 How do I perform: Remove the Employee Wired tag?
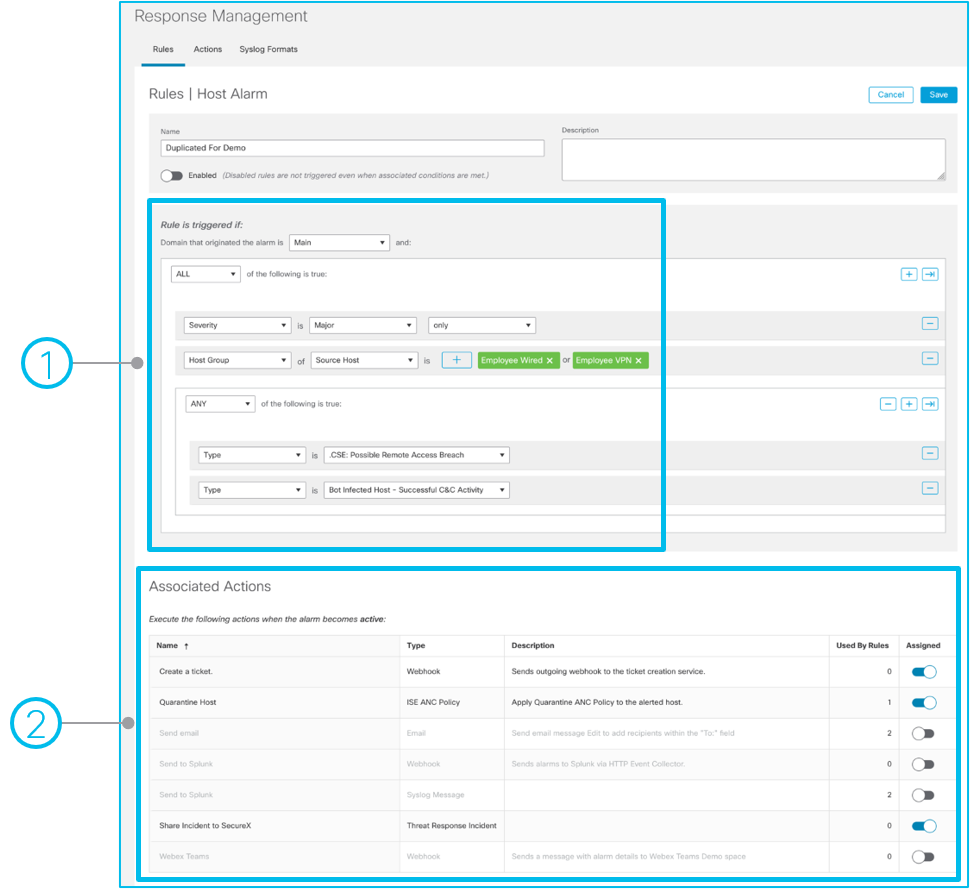tap(549, 360)
